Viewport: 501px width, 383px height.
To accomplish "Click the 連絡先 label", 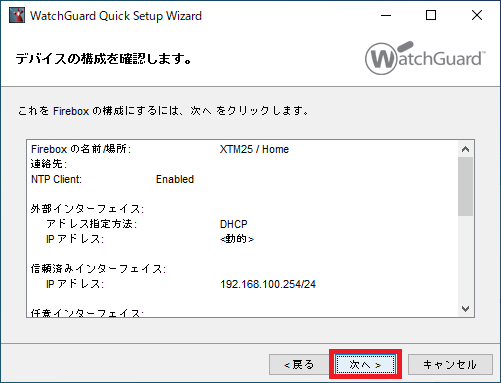I will click(49, 164).
